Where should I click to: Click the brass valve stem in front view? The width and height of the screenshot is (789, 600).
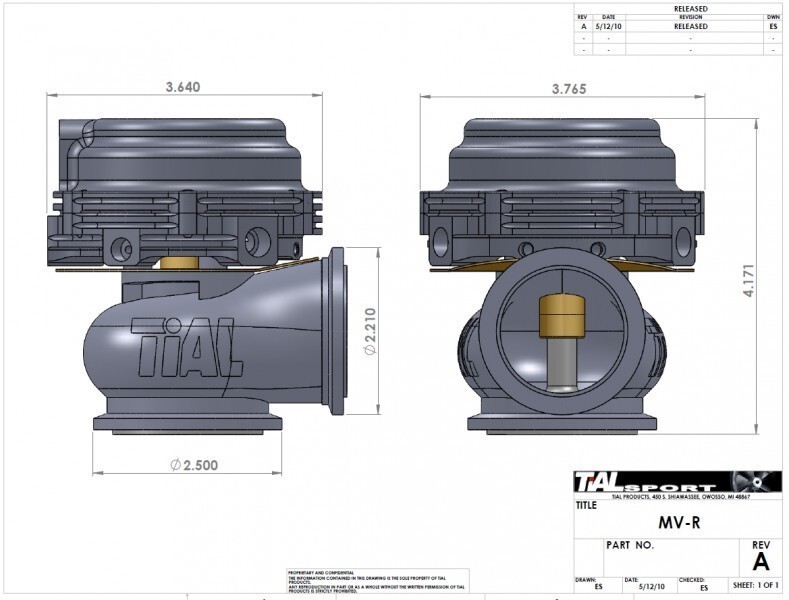[562, 316]
